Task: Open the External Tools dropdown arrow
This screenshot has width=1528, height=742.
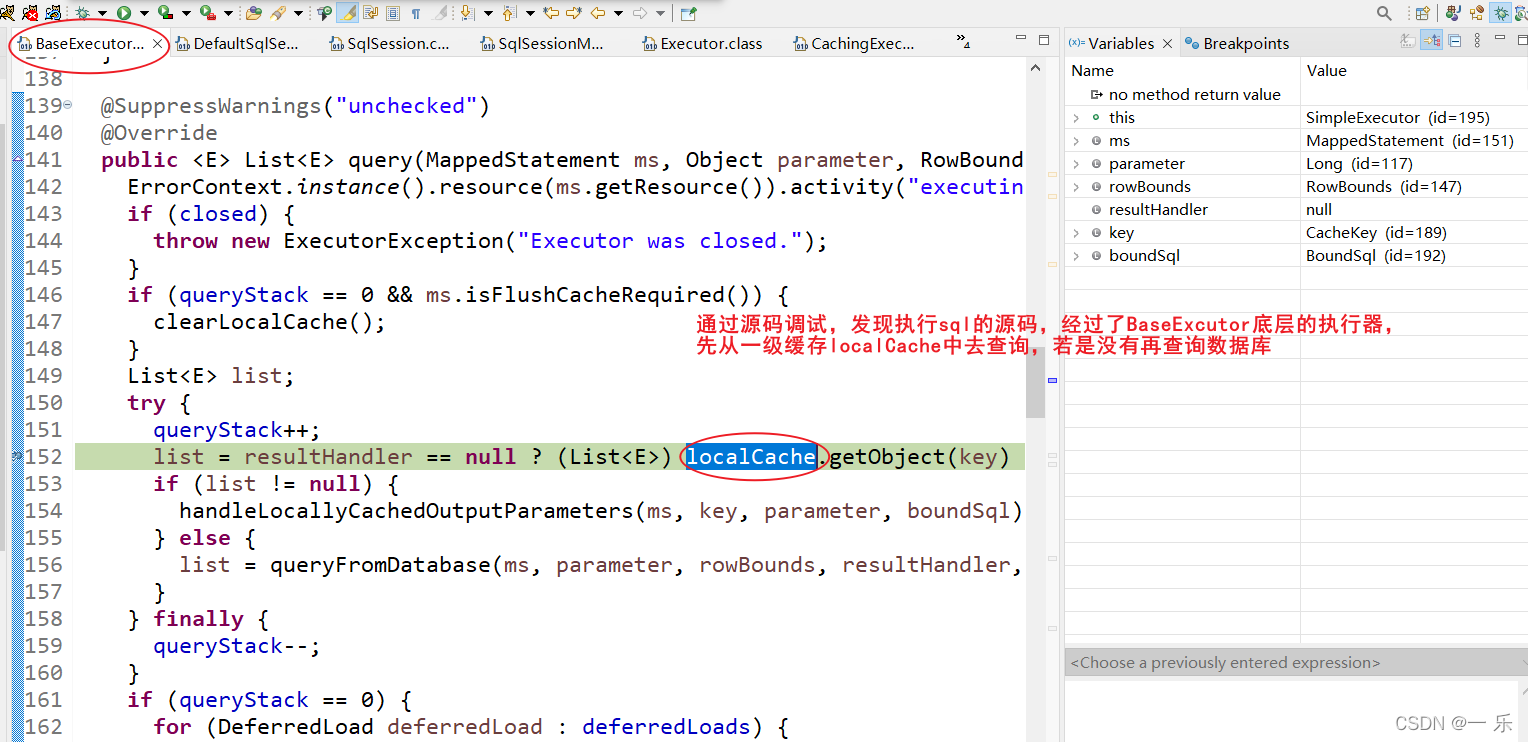Action: point(228,13)
